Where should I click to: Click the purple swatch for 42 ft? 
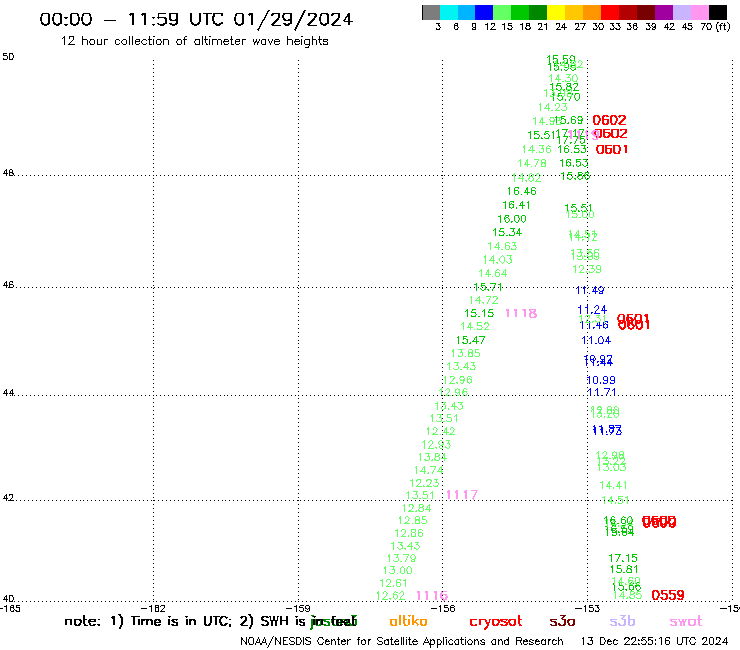pos(664,12)
